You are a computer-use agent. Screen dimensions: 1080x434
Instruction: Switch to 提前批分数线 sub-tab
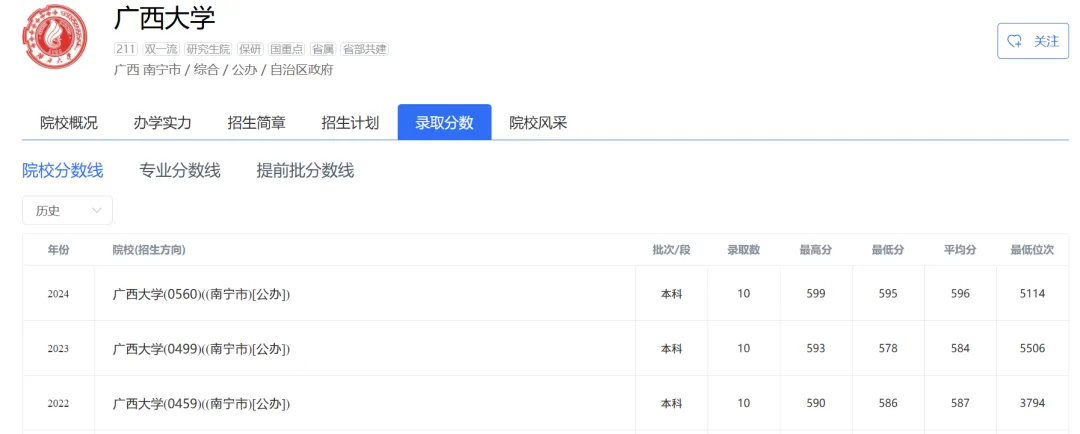coord(305,171)
